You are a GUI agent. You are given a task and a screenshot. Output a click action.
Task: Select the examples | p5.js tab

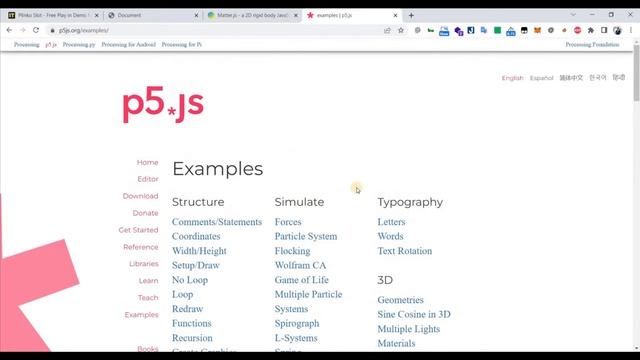coord(351,16)
